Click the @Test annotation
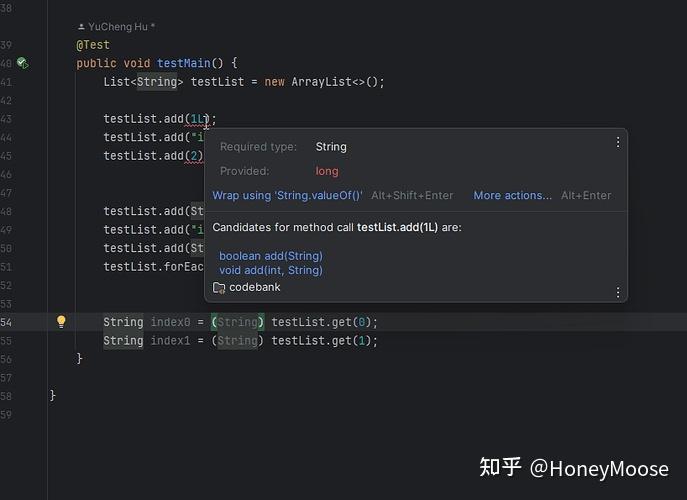Screen dimensions: 687x500 coord(93,45)
